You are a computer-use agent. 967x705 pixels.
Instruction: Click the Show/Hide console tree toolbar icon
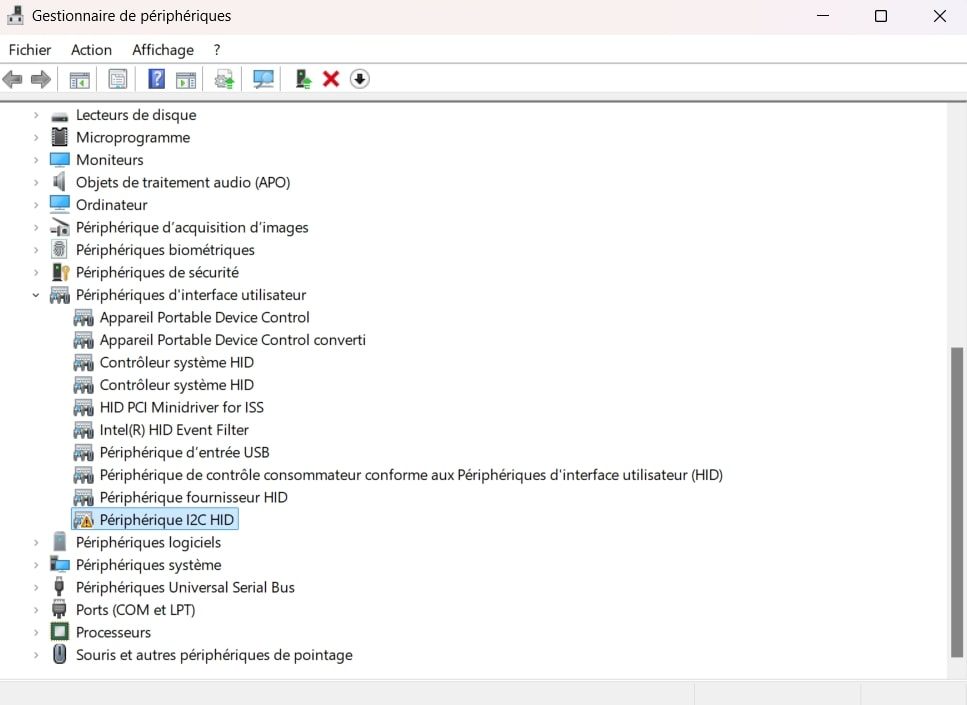tap(78, 79)
